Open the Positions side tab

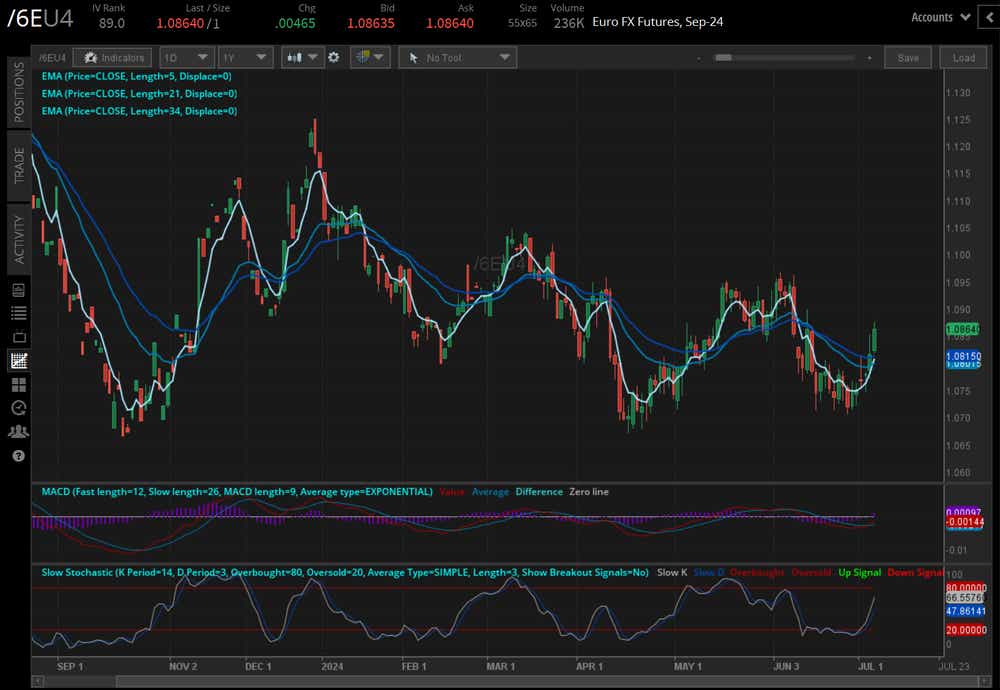[x=18, y=92]
